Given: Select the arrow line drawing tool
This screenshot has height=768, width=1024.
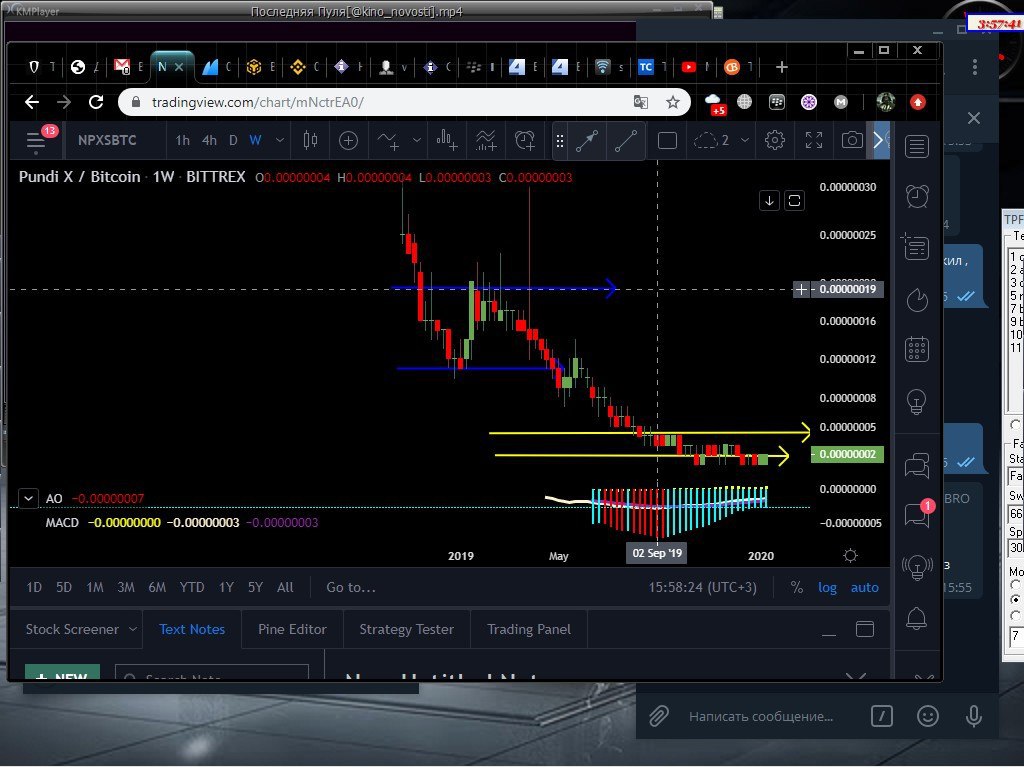Looking at the screenshot, I should coord(586,140).
